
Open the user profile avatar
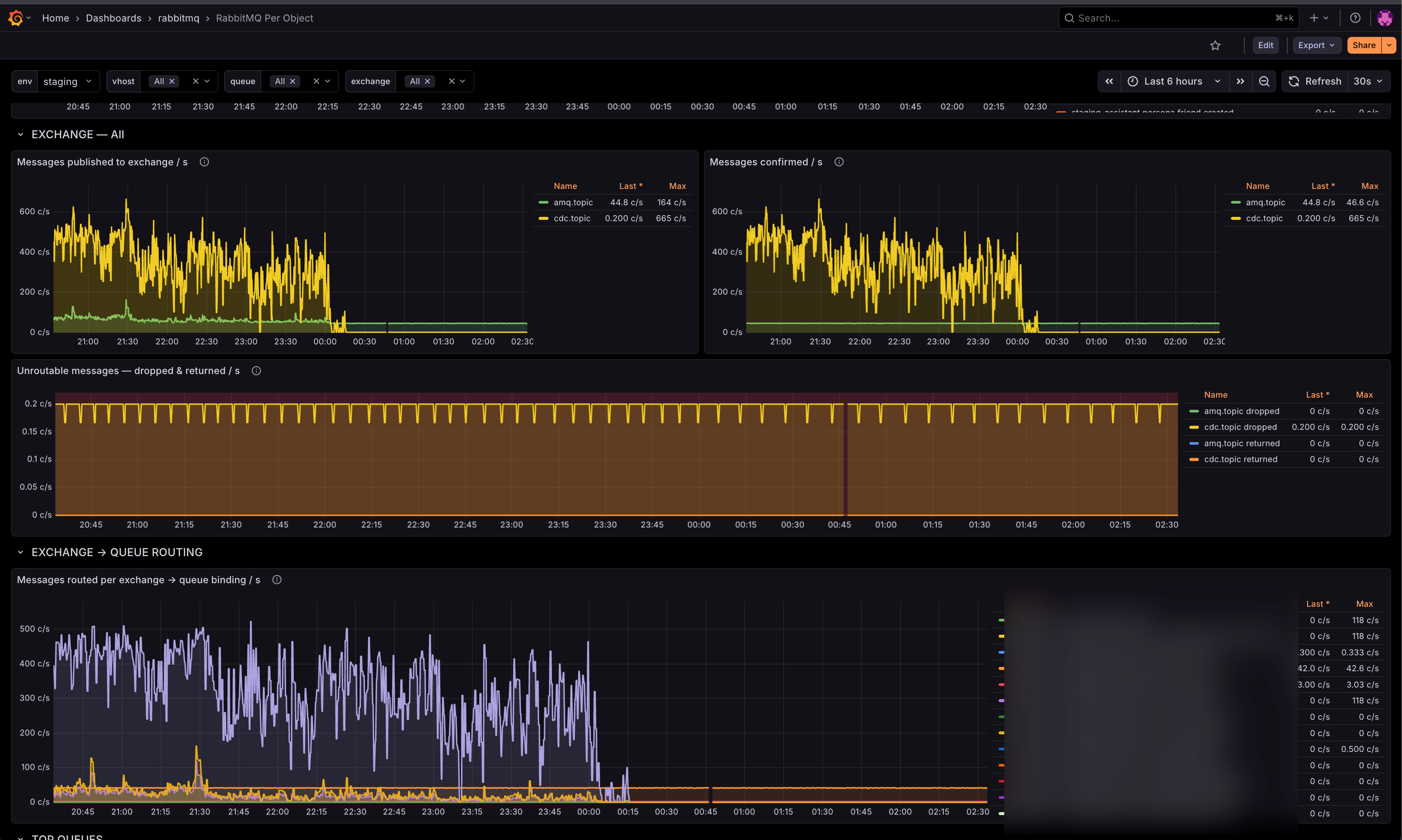[x=1384, y=18]
